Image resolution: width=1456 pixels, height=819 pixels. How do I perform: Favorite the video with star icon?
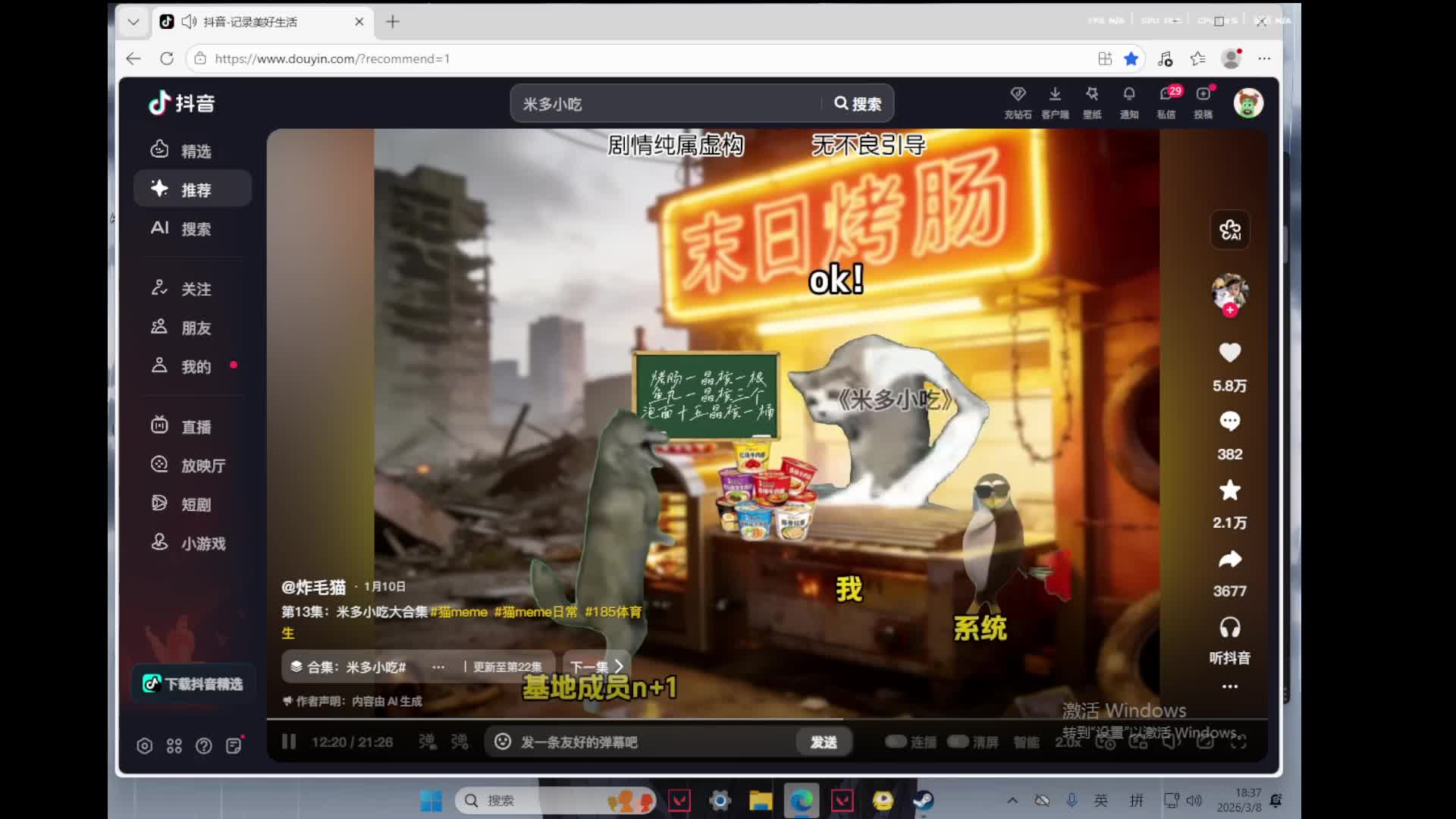coord(1229,491)
